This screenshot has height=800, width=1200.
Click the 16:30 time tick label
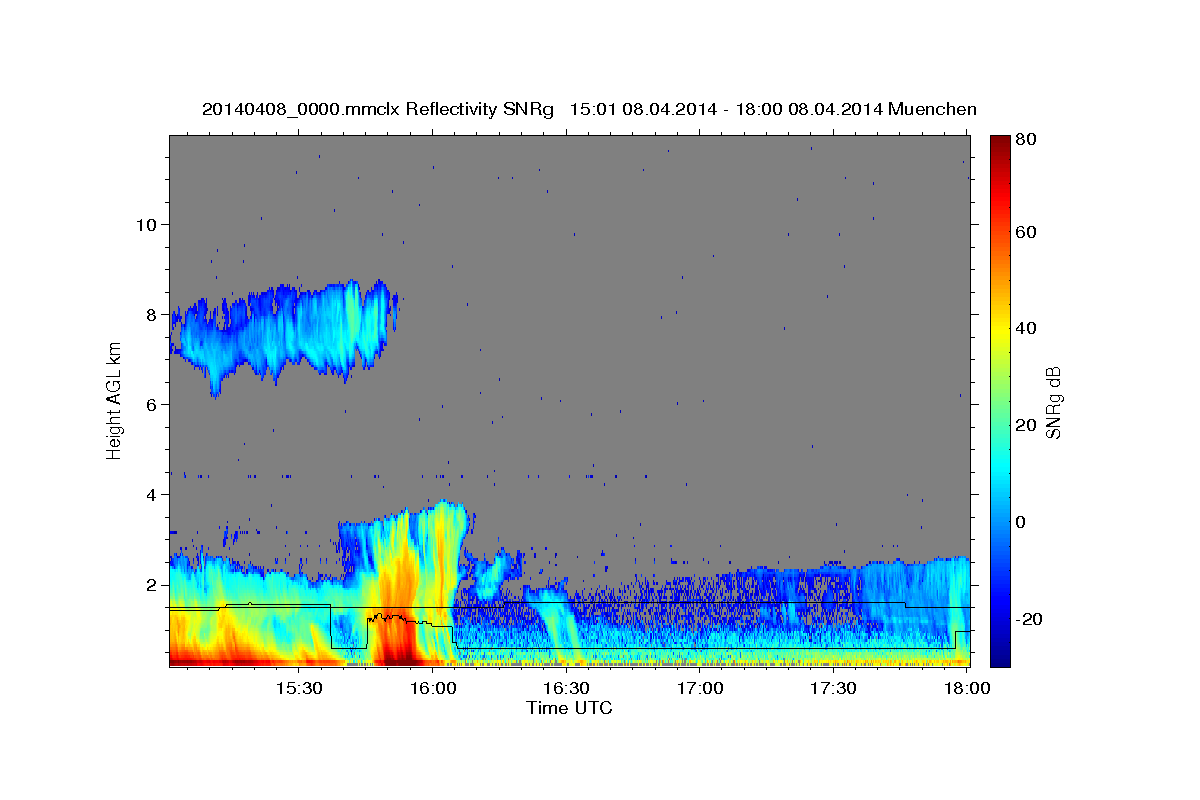coord(567,688)
